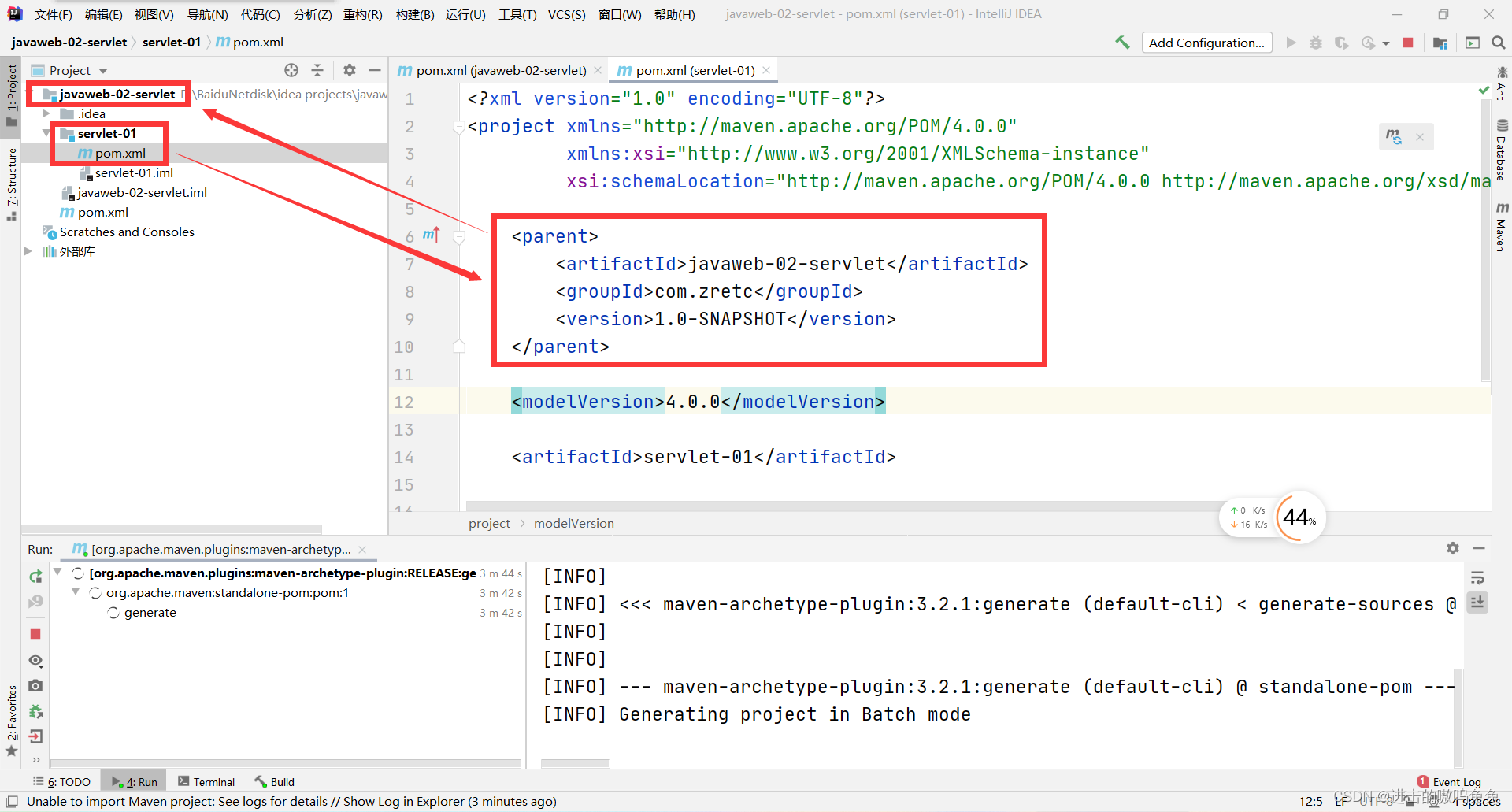Expand the generate-sources tree in Run panel
The width and height of the screenshot is (1512, 812).
pos(57,573)
